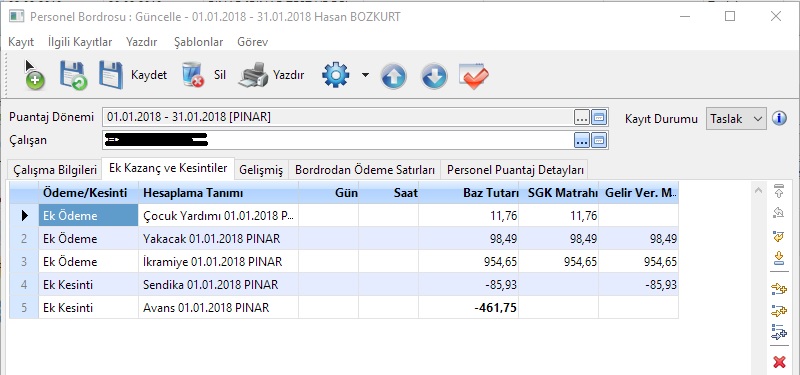Click the new record icon with green plus
The image size is (800, 375).
click(x=35, y=76)
